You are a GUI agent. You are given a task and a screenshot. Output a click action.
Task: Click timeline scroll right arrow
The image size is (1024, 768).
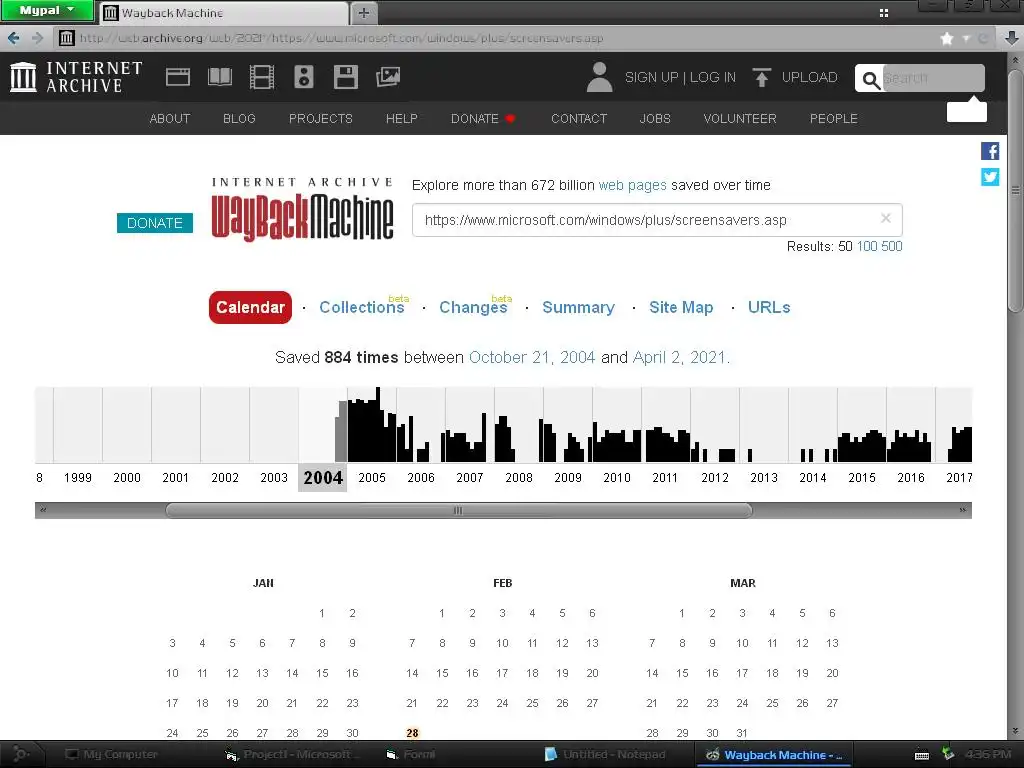pos(962,510)
